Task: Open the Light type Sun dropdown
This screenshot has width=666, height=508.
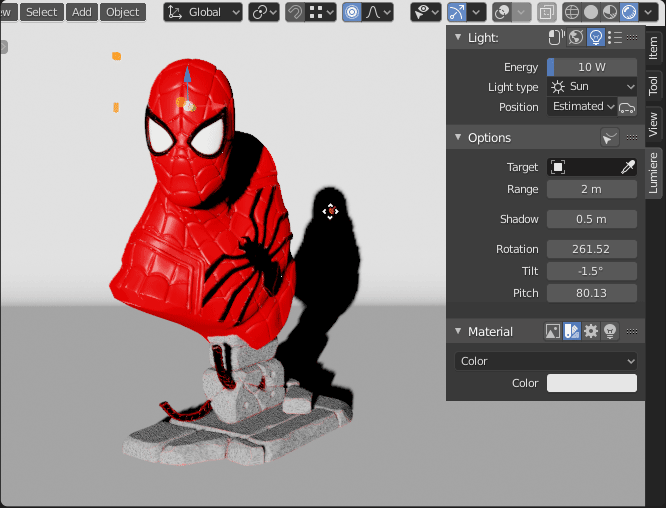Action: click(x=592, y=87)
